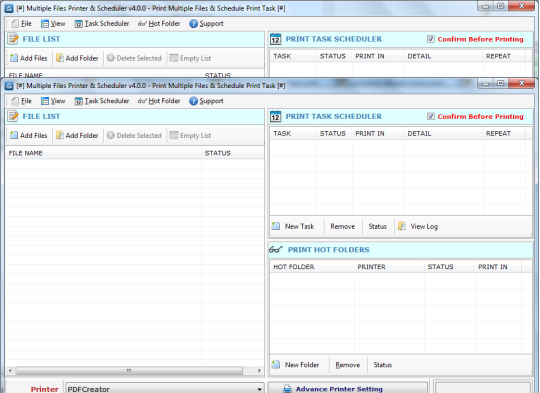The image size is (540, 393).
Task: Click TASK column header in the back window
Action: (293, 56)
